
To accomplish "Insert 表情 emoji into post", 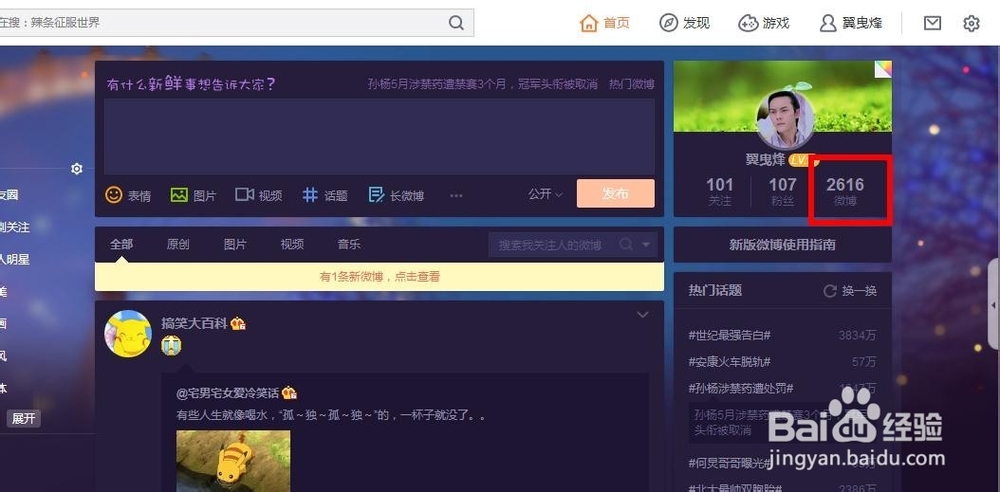I will pos(128,195).
